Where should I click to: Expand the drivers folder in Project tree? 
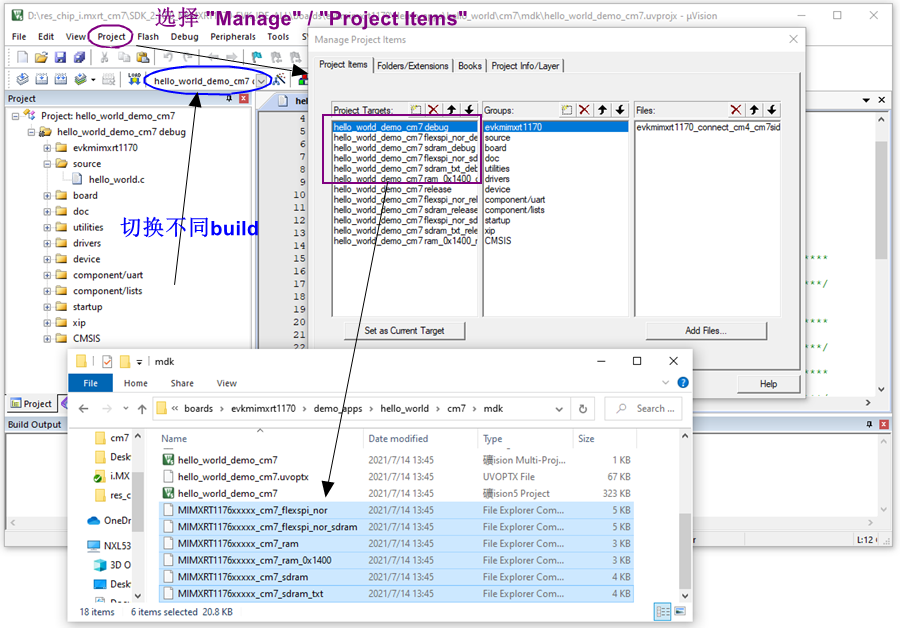[x=47, y=243]
